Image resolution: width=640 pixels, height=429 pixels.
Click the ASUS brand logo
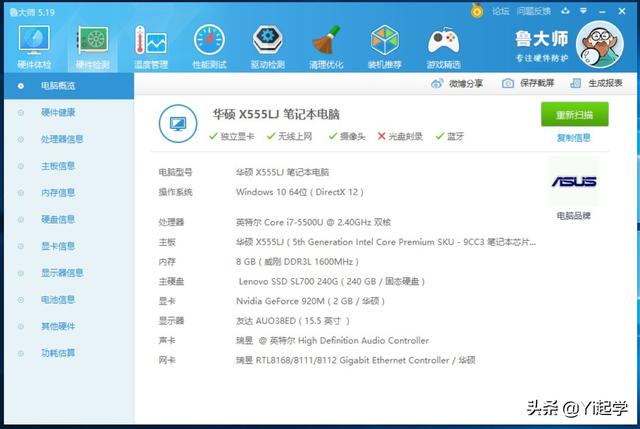[x=574, y=181]
